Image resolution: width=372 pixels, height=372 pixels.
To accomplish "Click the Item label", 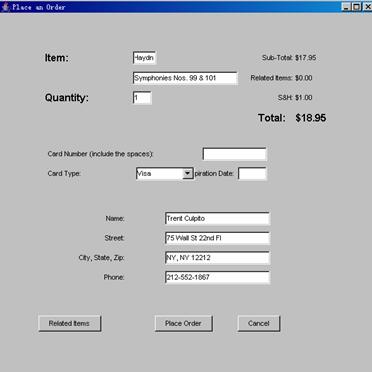I will [56, 58].
